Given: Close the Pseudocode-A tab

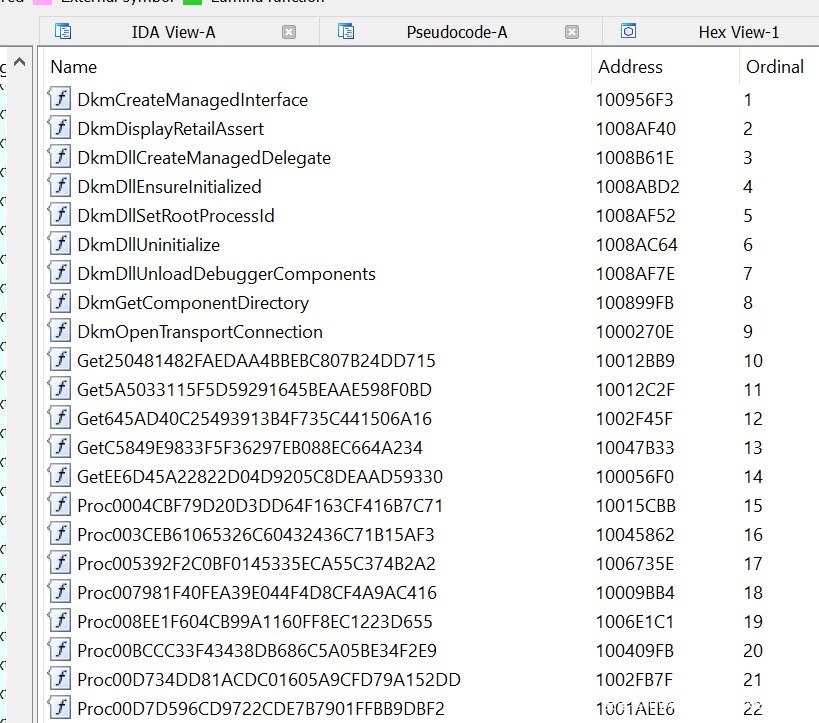Looking at the screenshot, I should pos(572,32).
